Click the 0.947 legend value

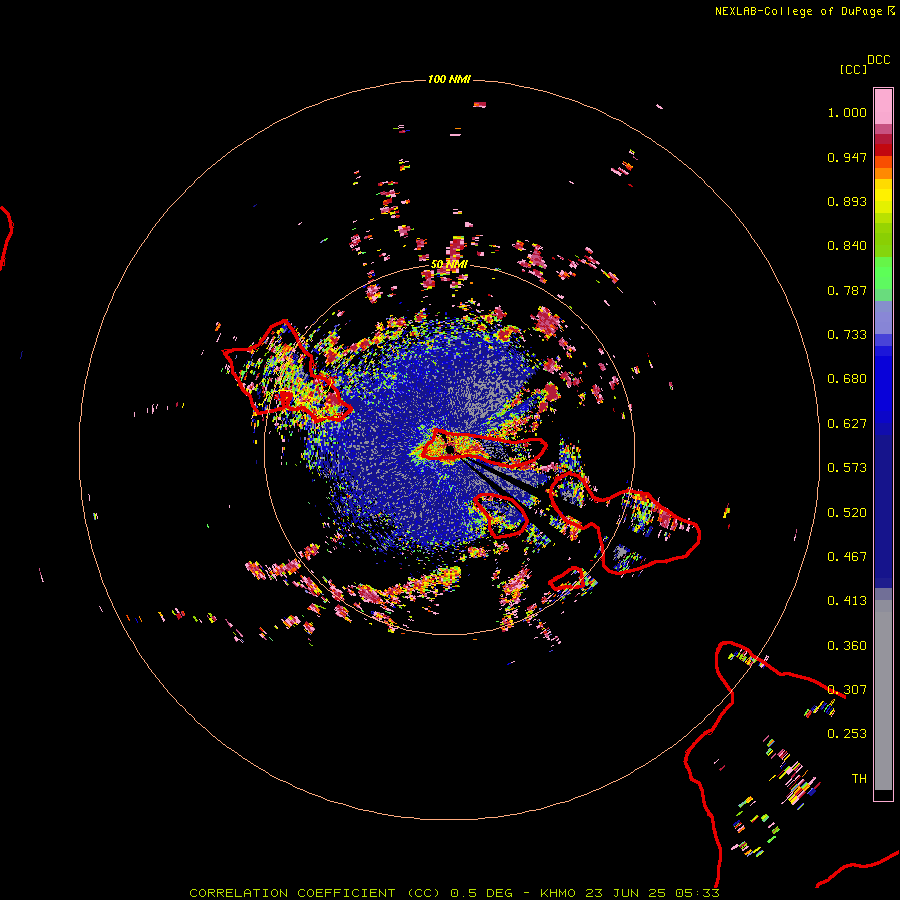[847, 157]
